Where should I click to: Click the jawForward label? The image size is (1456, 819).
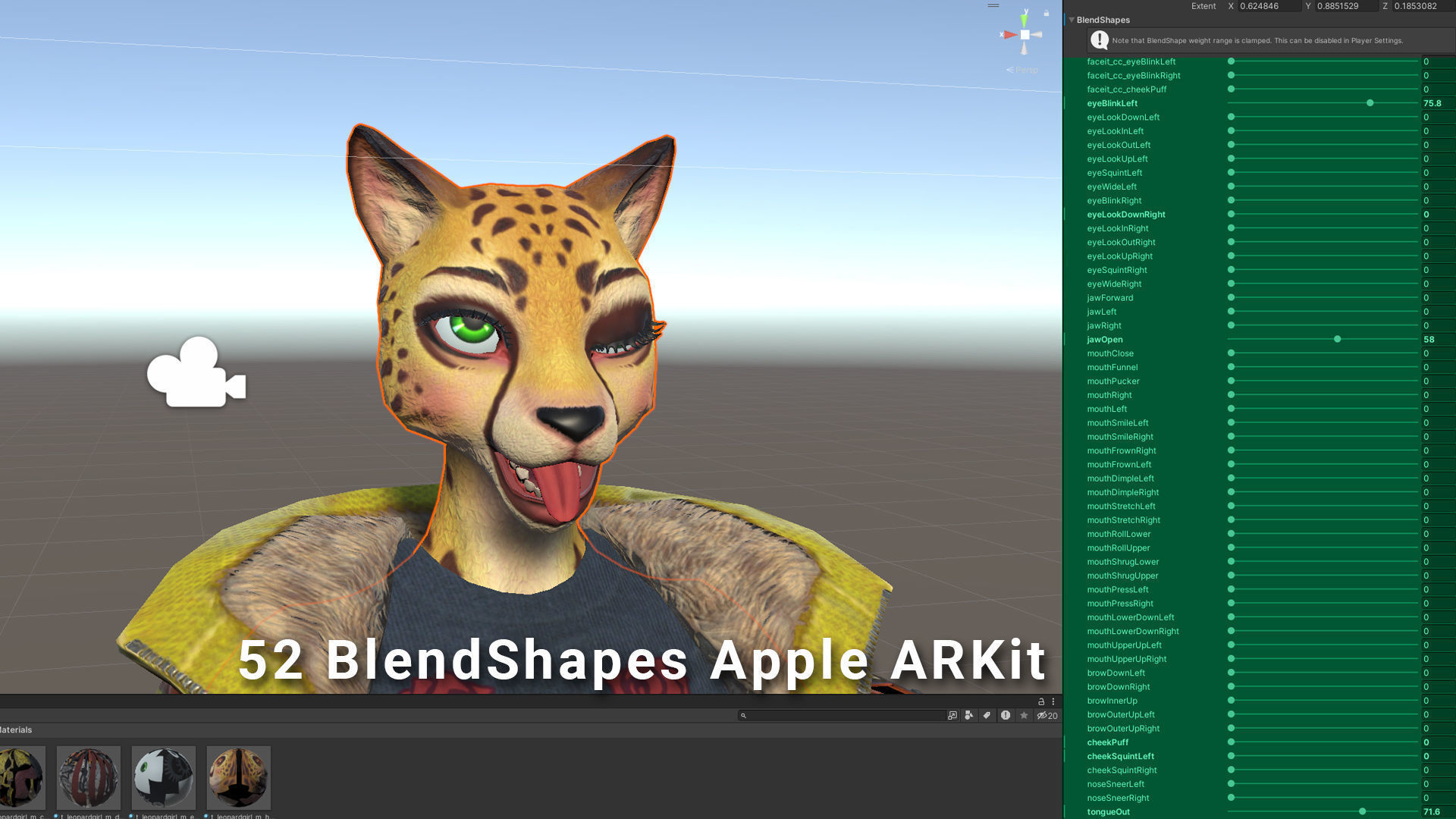pos(1110,298)
